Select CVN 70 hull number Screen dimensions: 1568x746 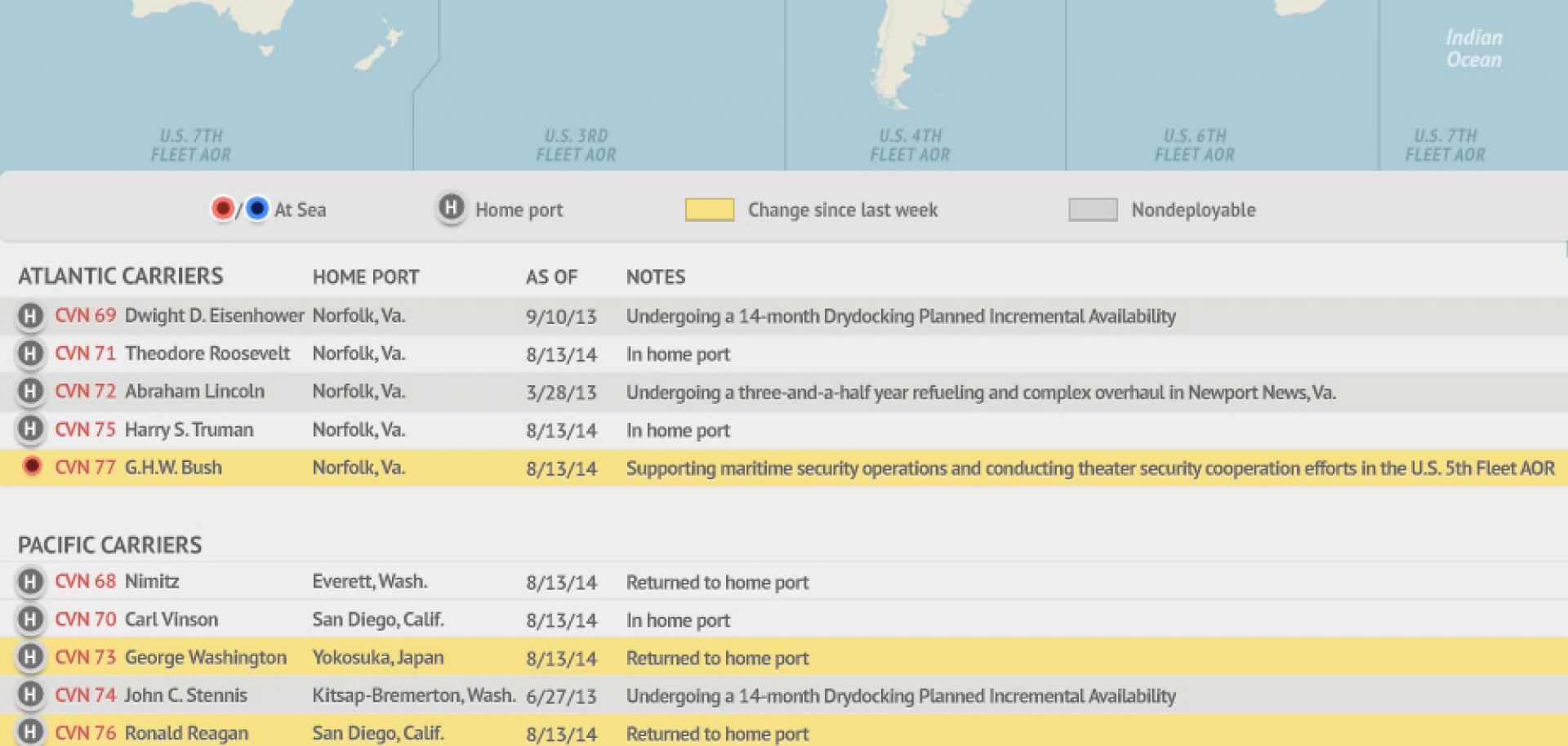tap(86, 619)
